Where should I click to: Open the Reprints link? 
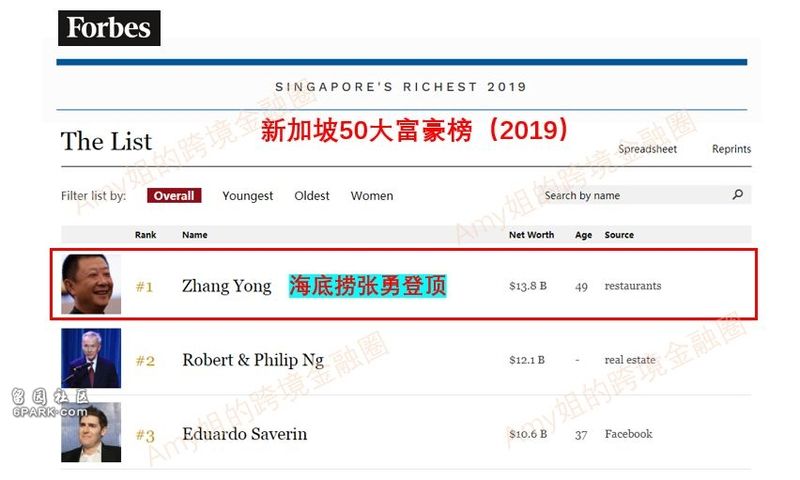tap(732, 149)
